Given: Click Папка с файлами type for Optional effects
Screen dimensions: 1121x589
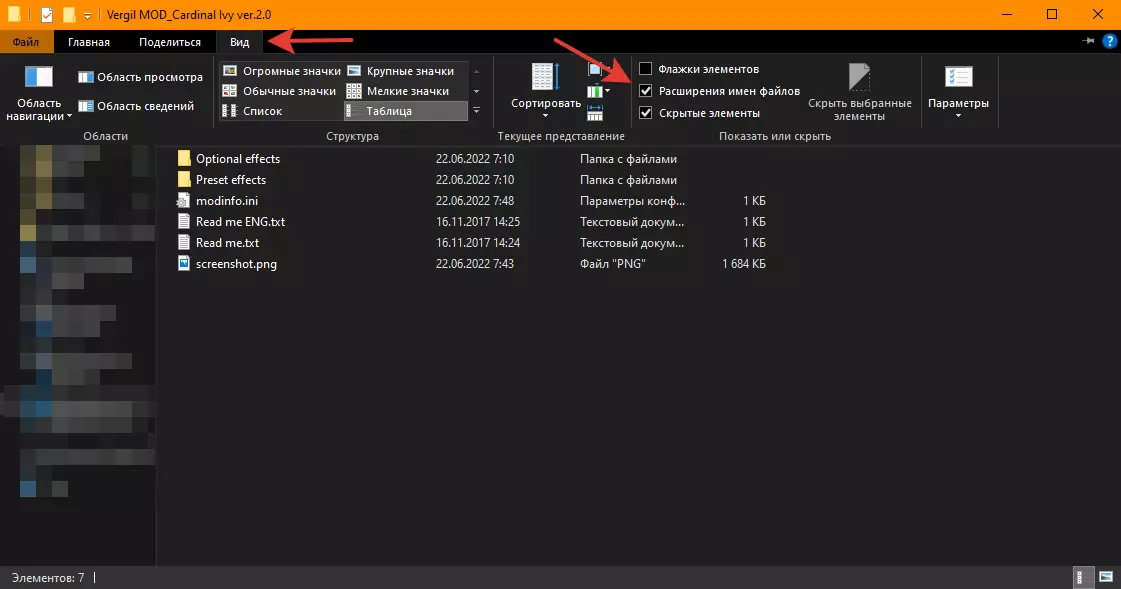Looking at the screenshot, I should pyautogui.click(x=628, y=159).
